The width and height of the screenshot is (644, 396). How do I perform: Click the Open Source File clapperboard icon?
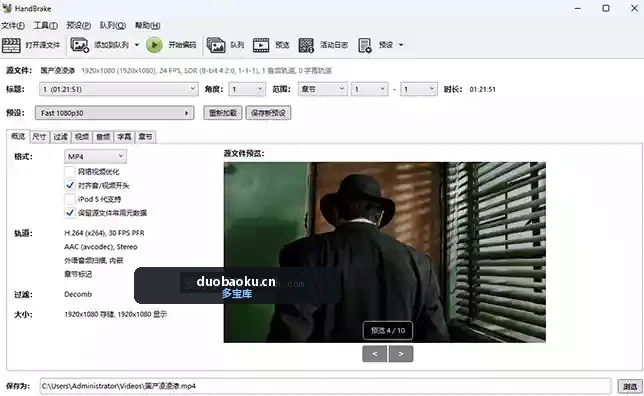[11, 45]
